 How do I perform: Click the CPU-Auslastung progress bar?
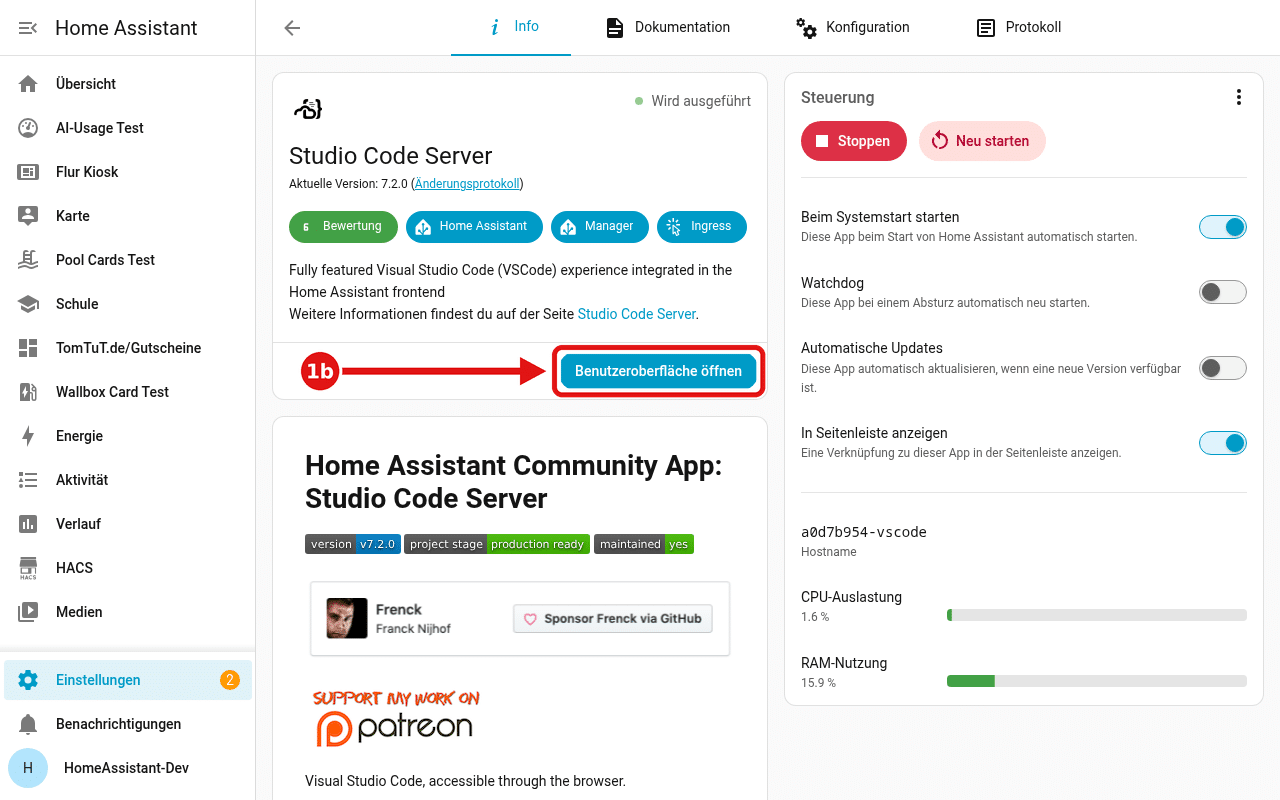[x=1097, y=615]
